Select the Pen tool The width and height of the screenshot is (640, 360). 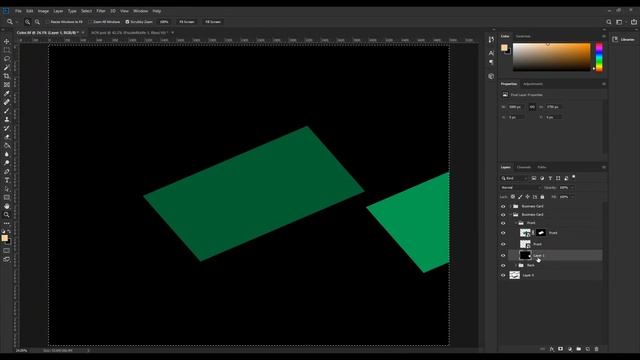7,172
